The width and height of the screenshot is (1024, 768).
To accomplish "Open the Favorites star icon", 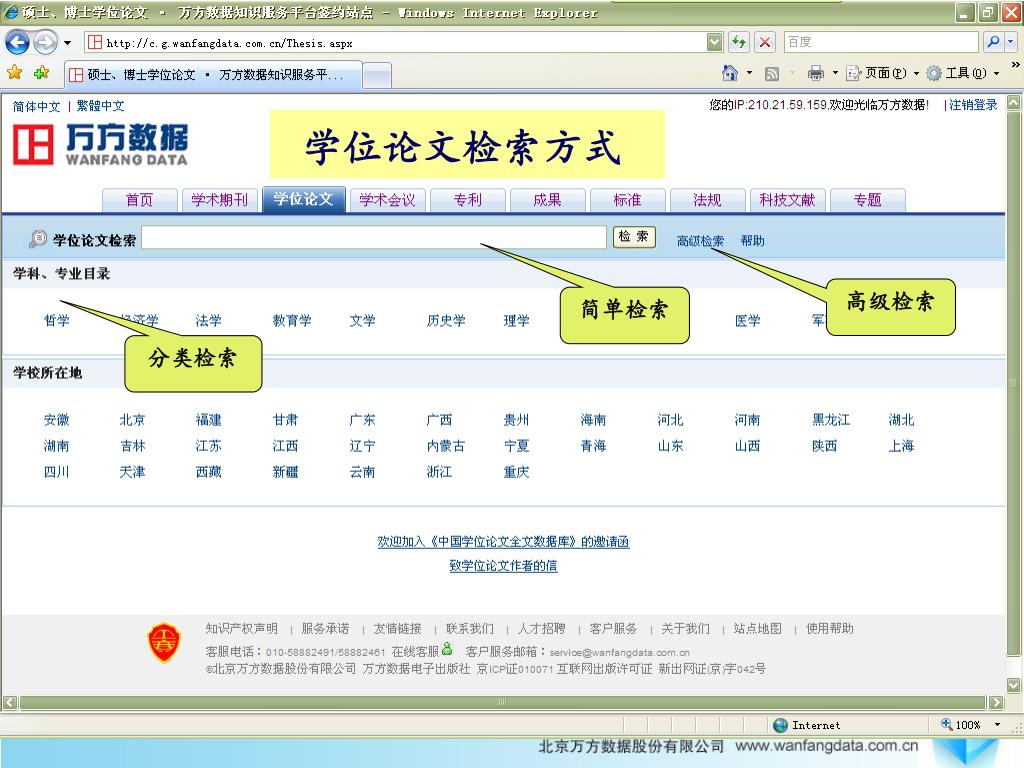I will click(x=14, y=72).
